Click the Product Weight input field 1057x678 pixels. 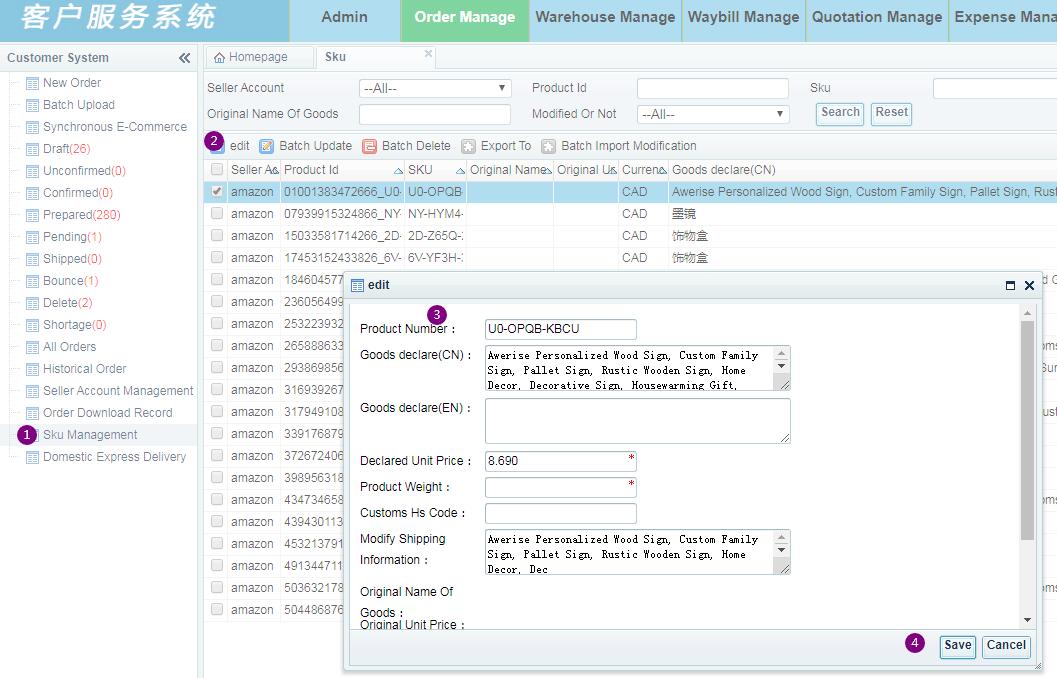click(561, 487)
